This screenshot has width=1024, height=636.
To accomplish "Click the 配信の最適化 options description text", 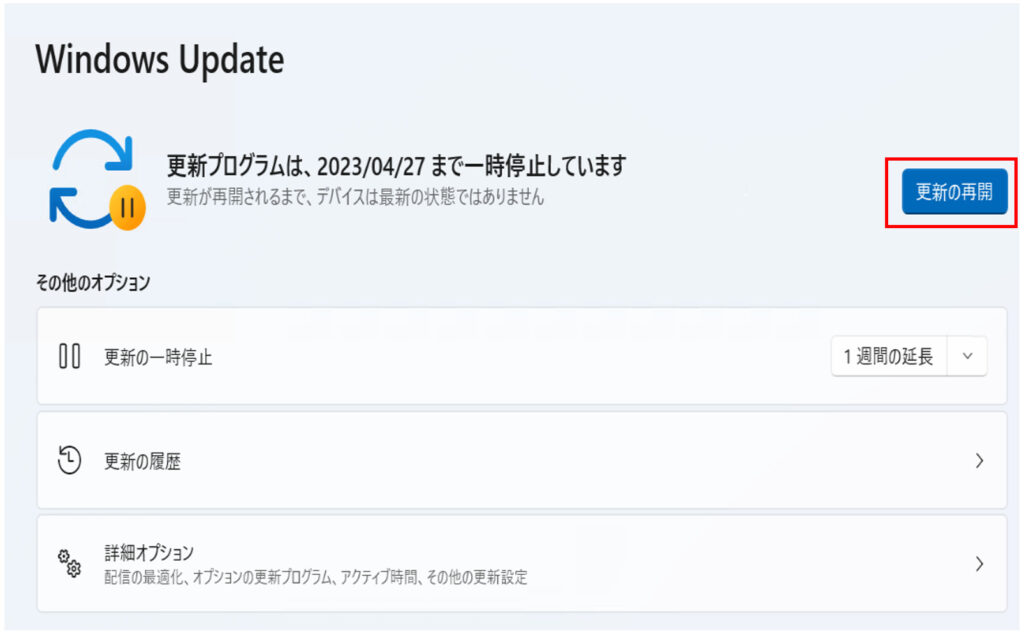I will [315, 577].
